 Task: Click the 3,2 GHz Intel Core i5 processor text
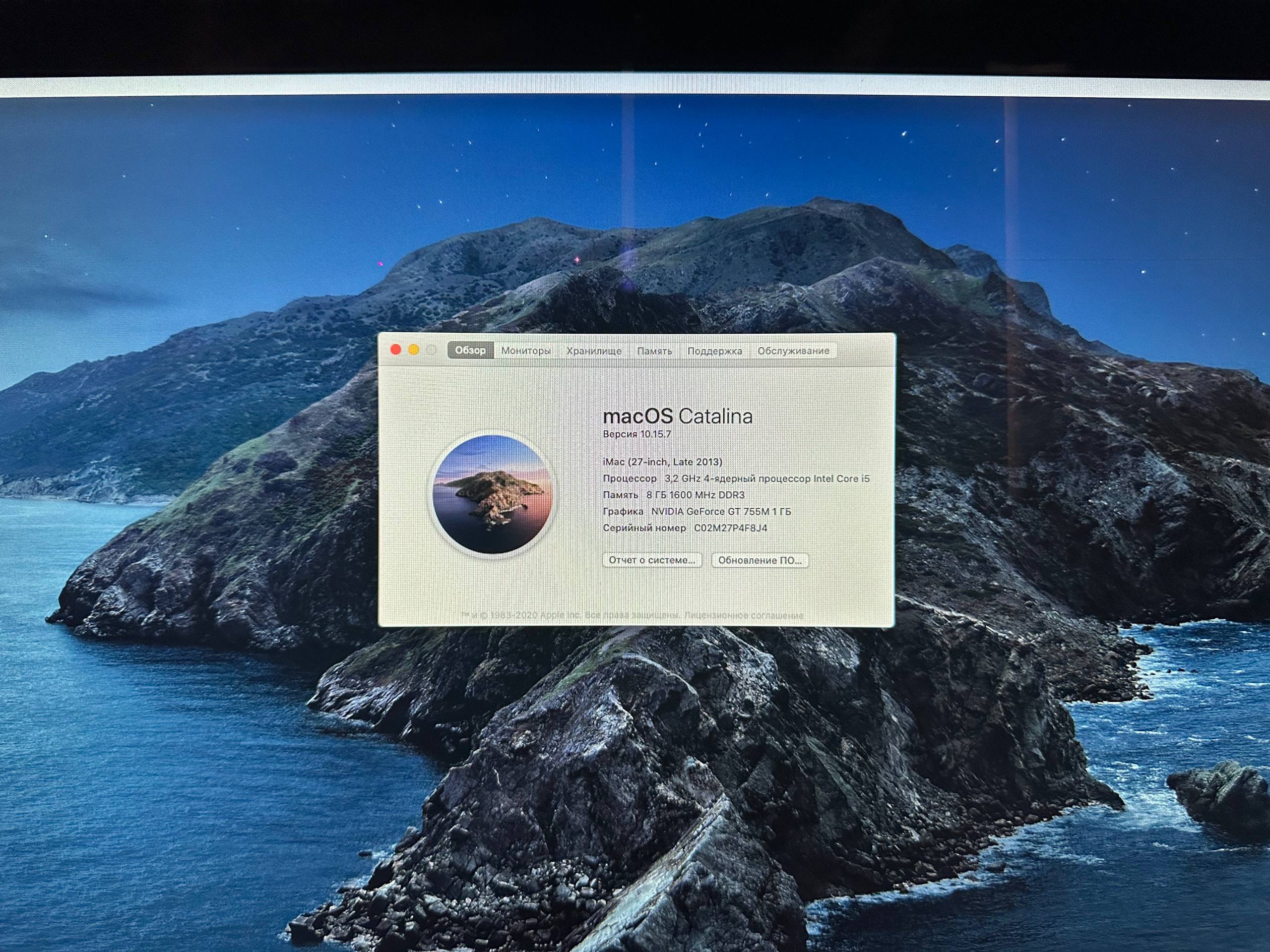(767, 478)
